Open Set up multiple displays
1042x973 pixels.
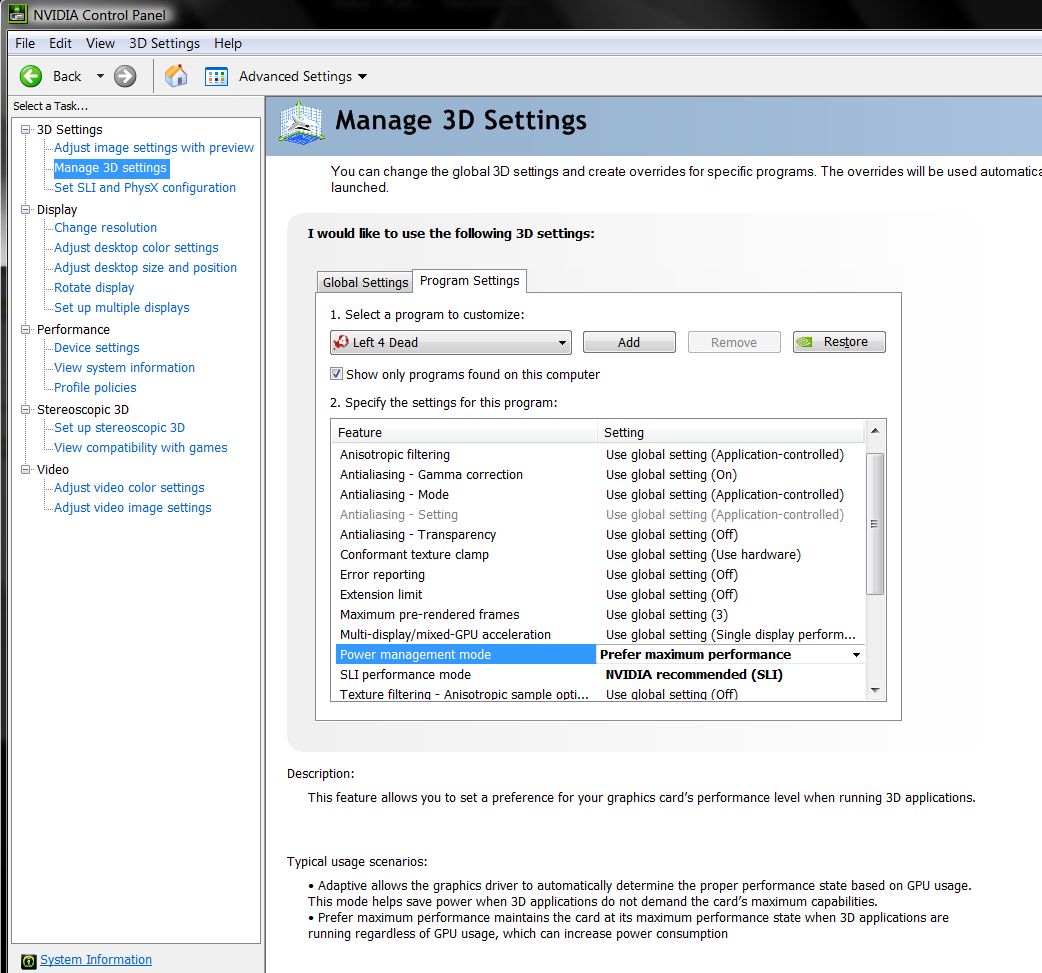[x=122, y=307]
